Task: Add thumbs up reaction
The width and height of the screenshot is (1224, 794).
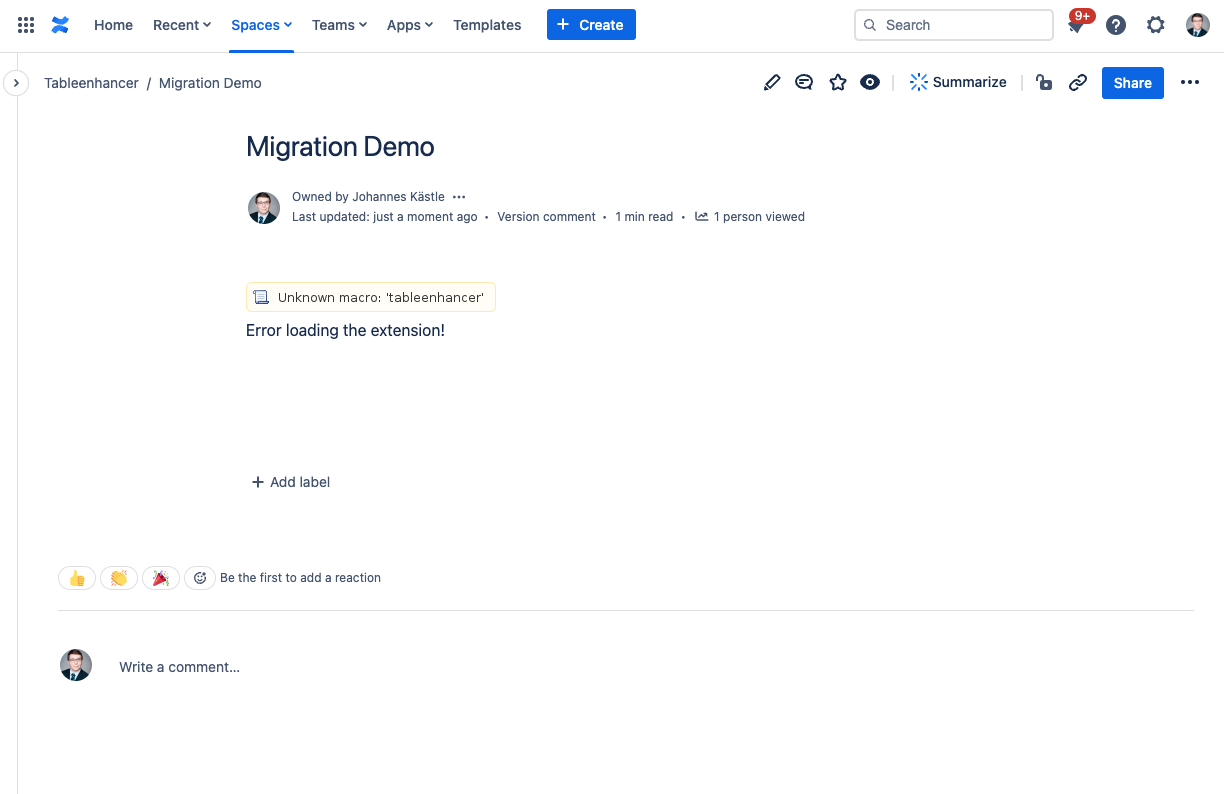Action: tap(77, 578)
